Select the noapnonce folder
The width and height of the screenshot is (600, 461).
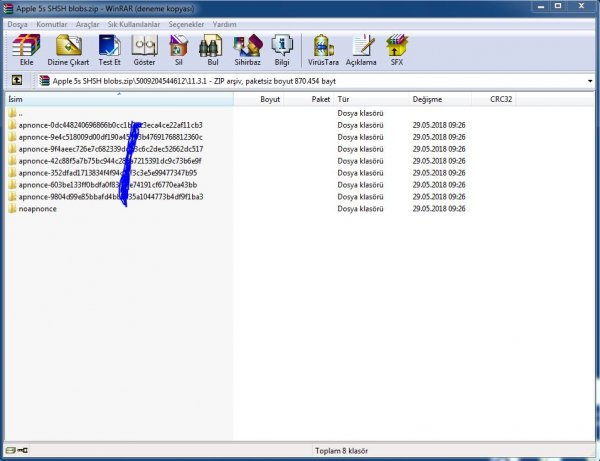click(38, 209)
